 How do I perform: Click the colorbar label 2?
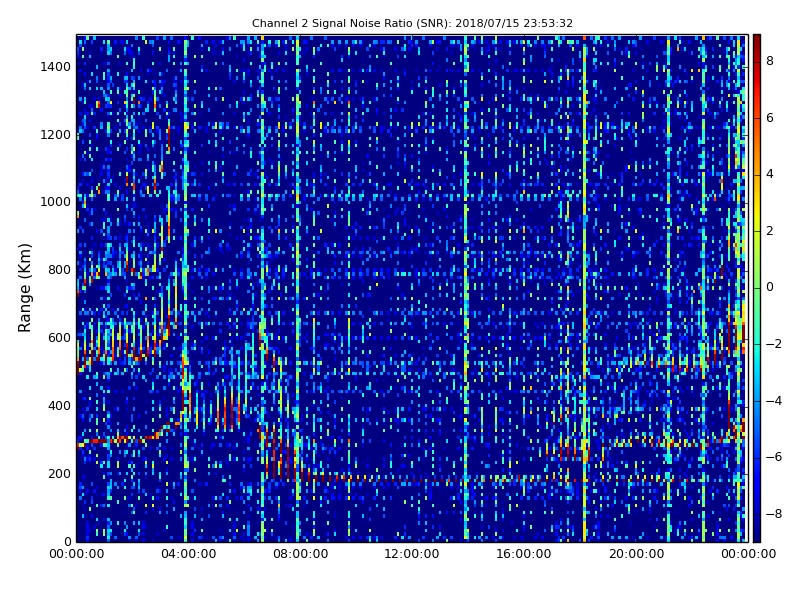coord(770,231)
